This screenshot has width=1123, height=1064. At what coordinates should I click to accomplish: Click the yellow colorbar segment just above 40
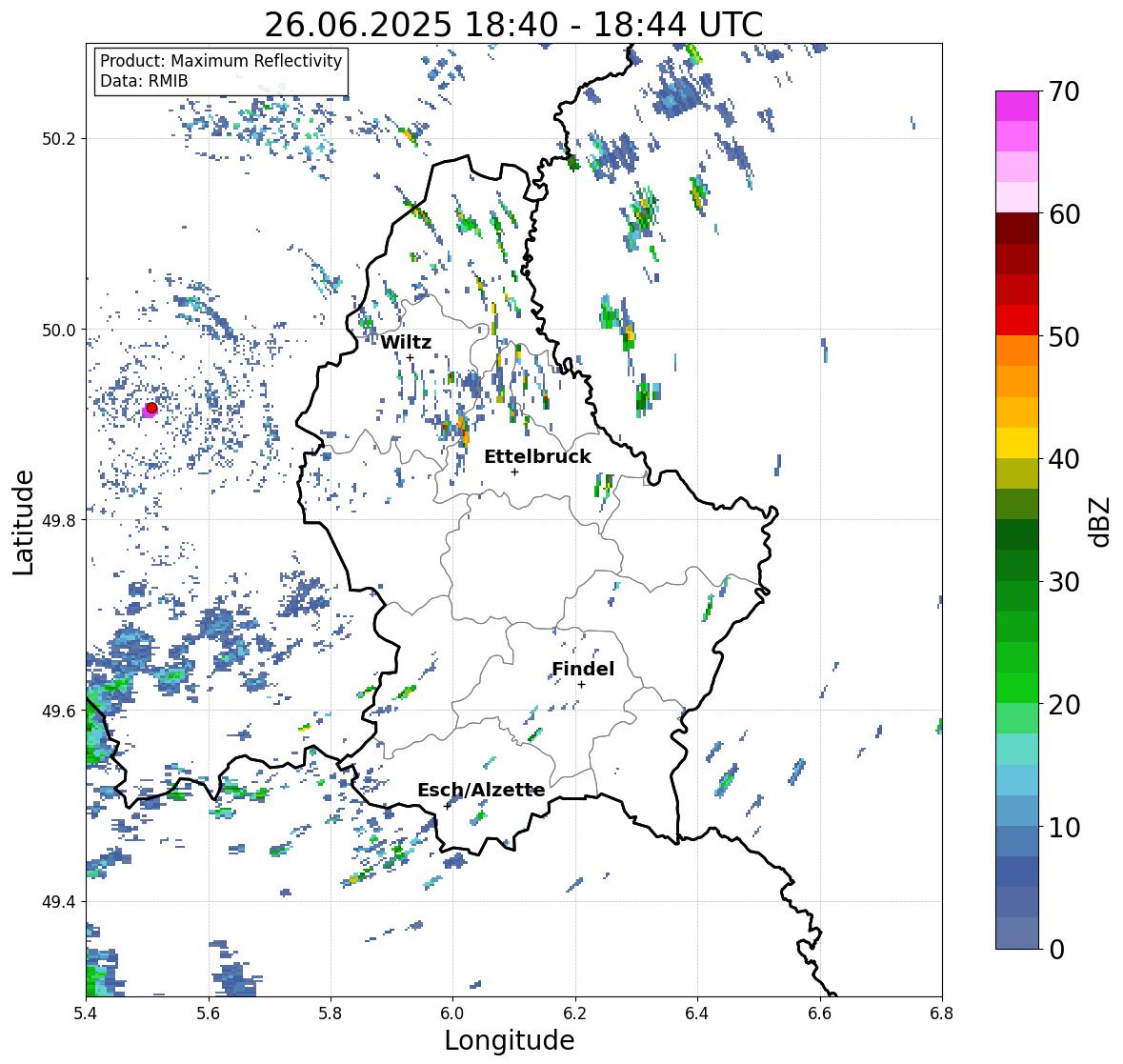1017,443
